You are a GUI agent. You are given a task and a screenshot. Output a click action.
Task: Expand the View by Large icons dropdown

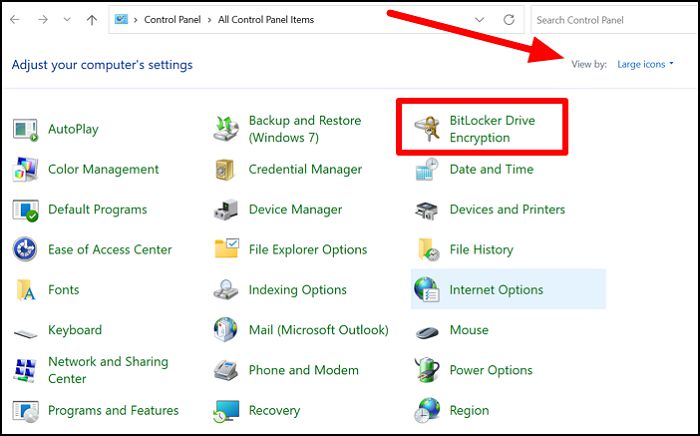click(x=645, y=64)
